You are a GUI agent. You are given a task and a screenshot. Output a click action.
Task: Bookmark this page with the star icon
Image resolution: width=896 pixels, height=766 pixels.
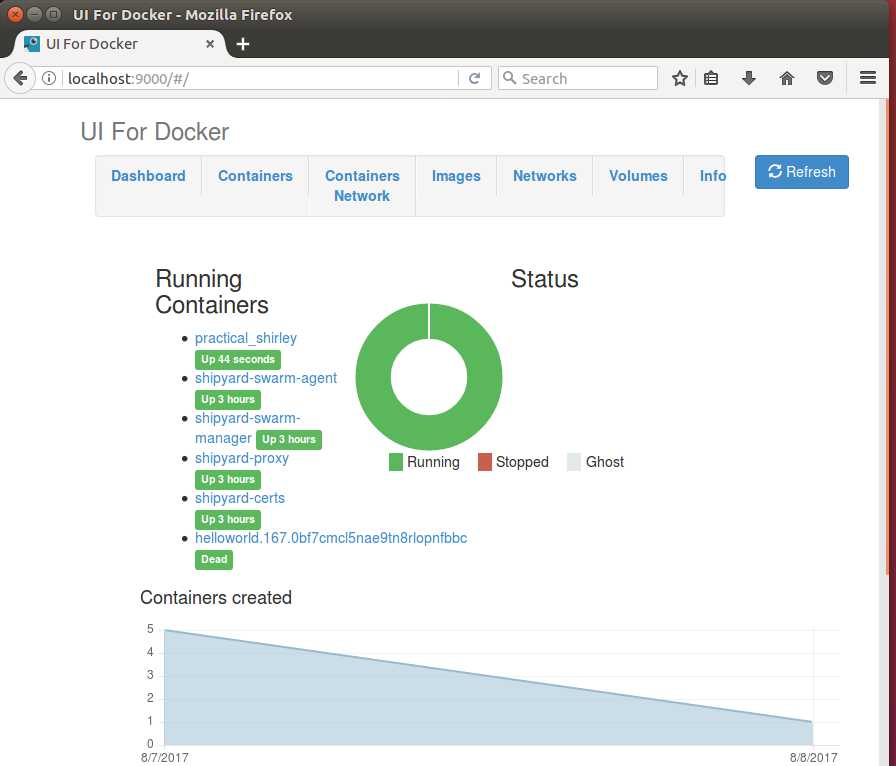[679, 78]
